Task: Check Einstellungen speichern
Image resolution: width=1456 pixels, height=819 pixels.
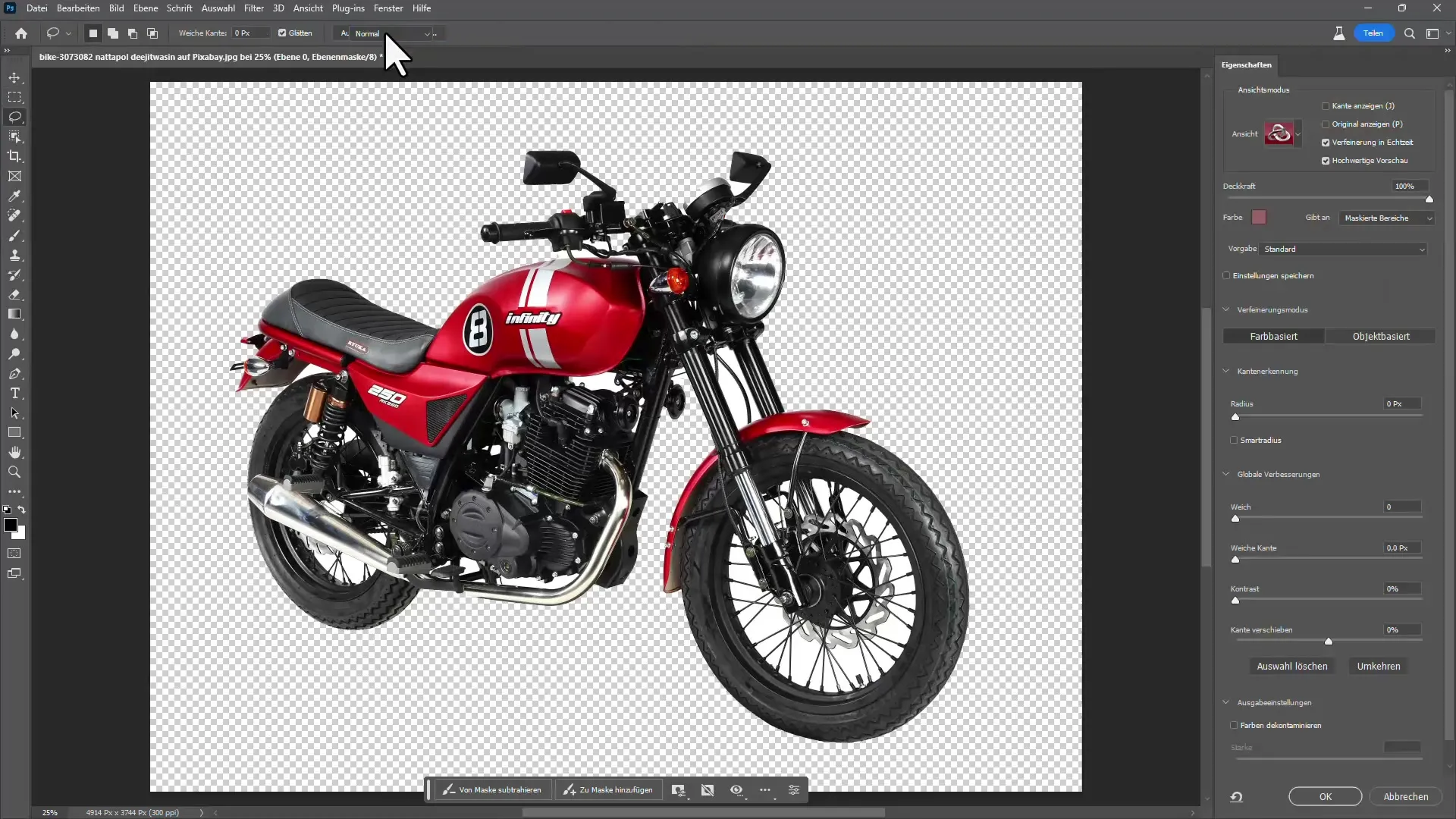Action: 1226,276
